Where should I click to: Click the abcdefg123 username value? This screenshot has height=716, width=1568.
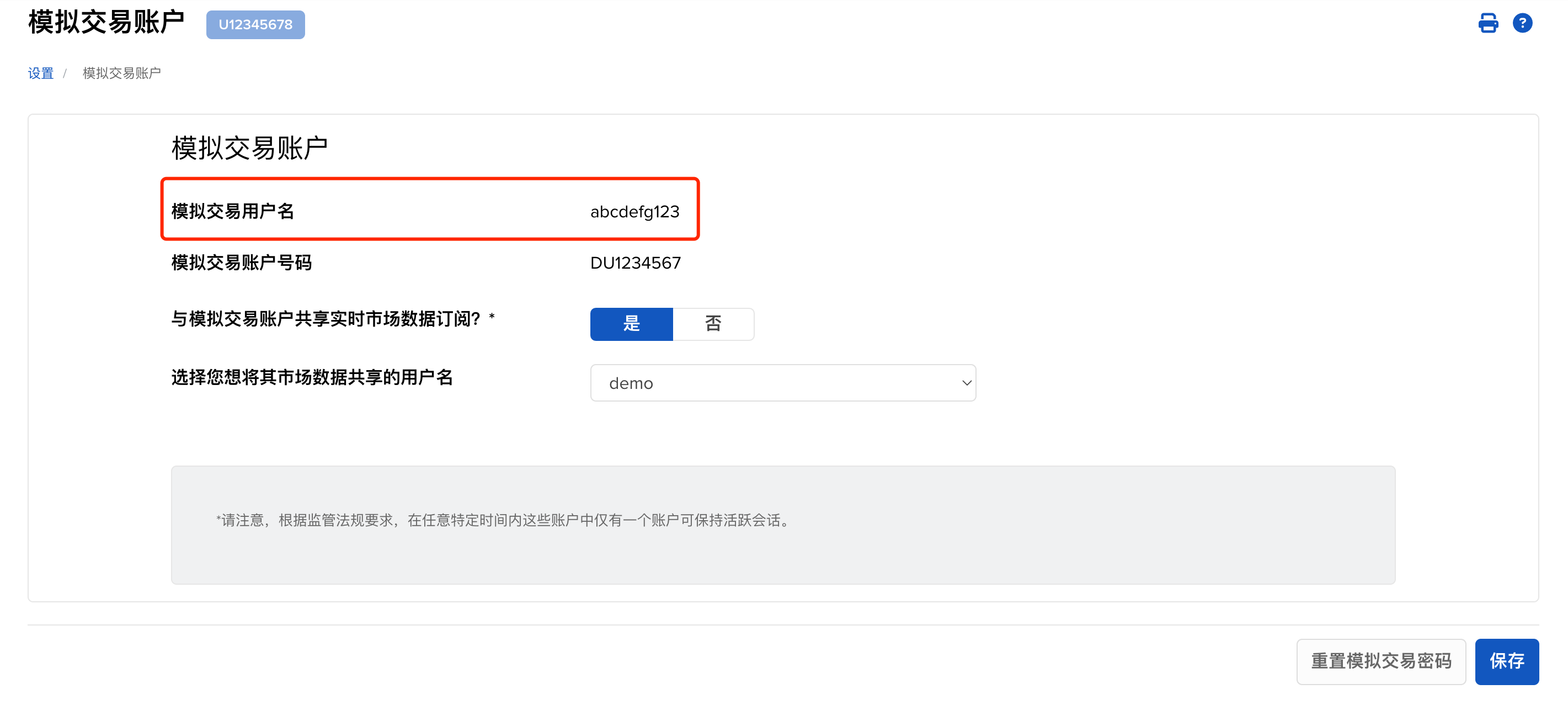(x=635, y=212)
